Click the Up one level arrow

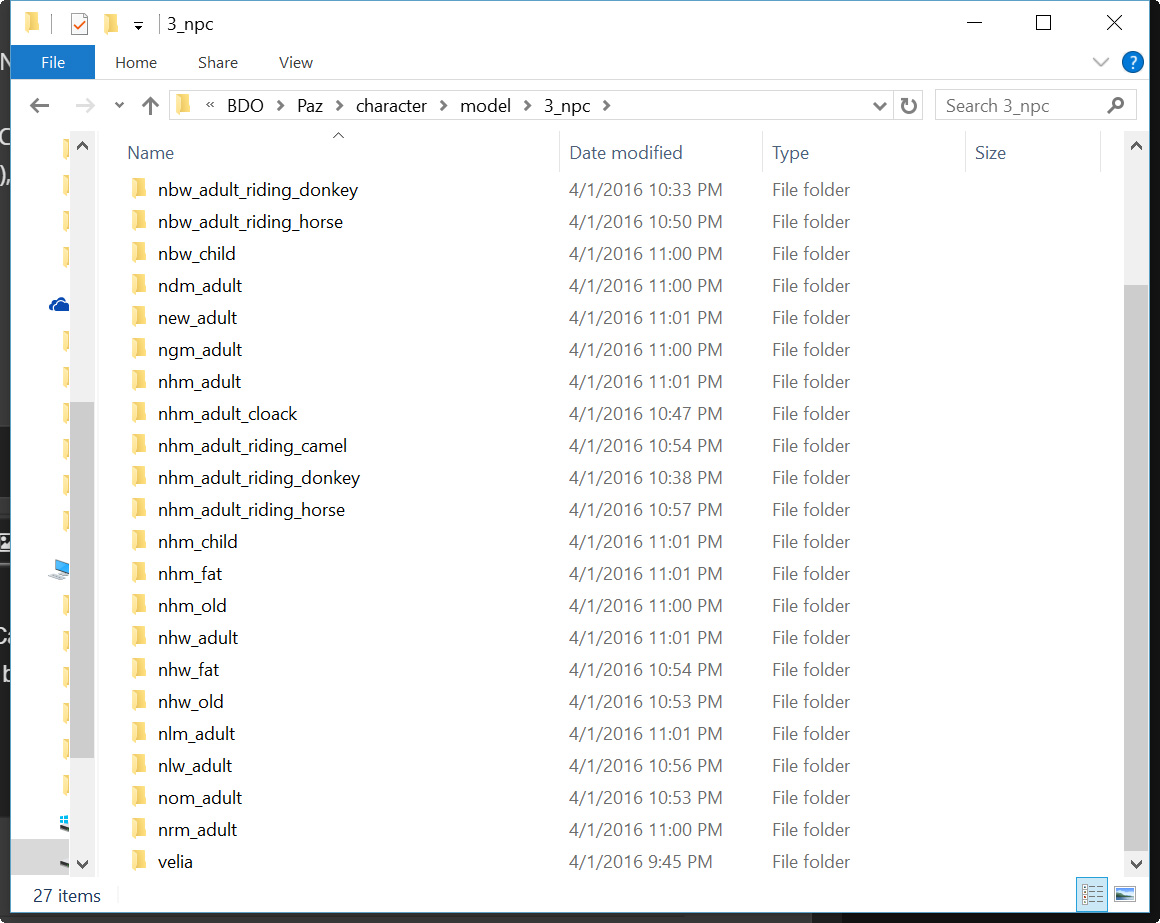point(150,106)
